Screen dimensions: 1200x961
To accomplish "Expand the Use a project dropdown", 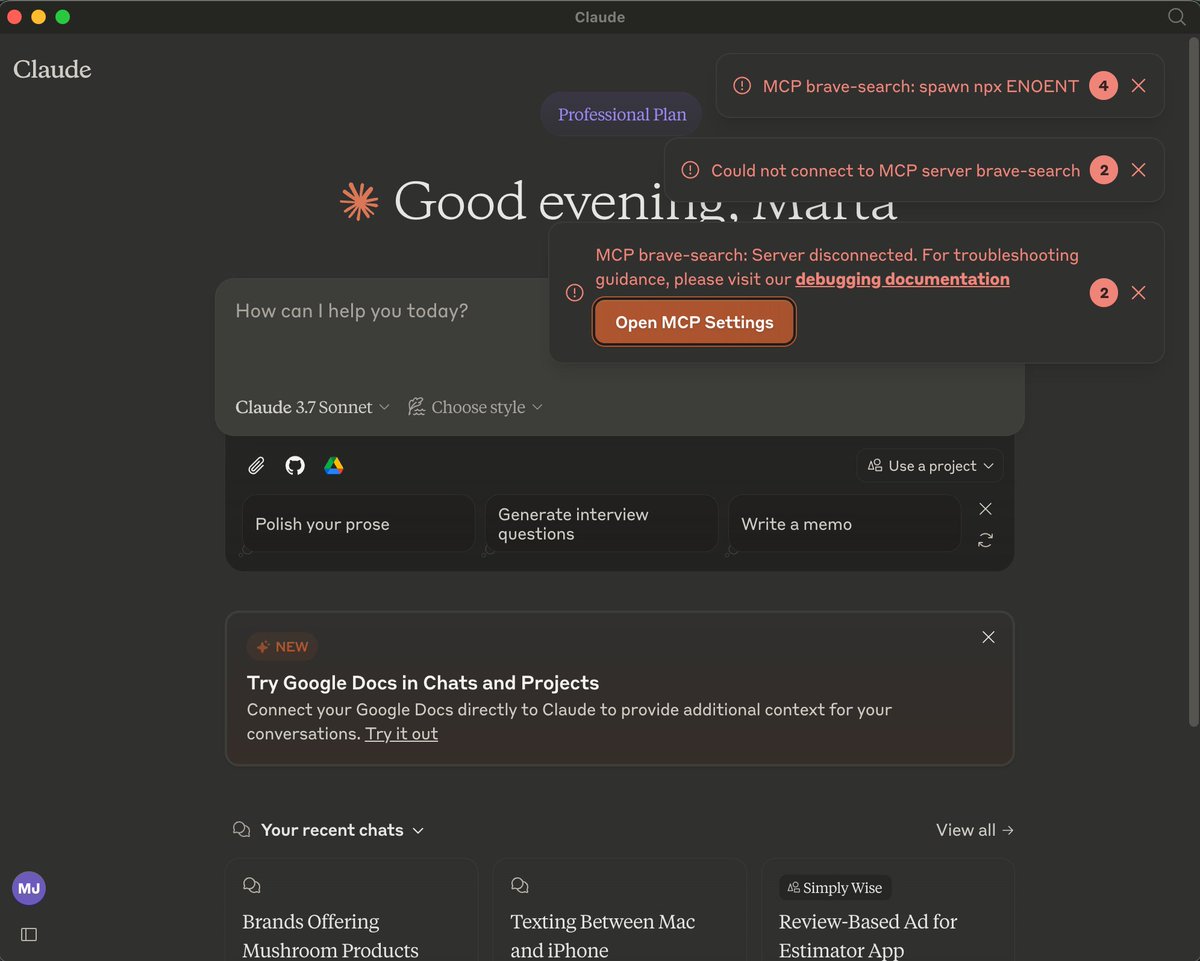I will (929, 465).
